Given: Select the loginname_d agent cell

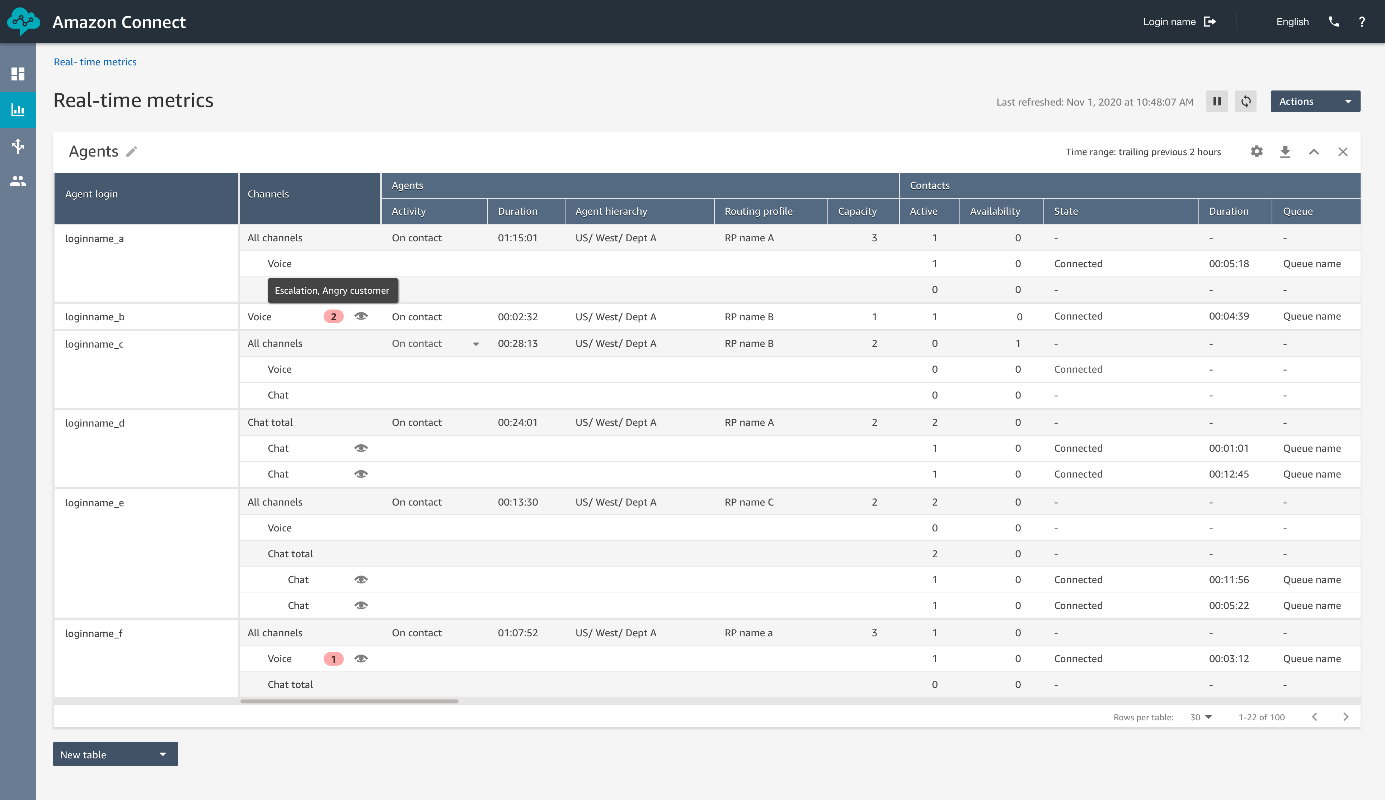Looking at the screenshot, I should tap(146, 448).
